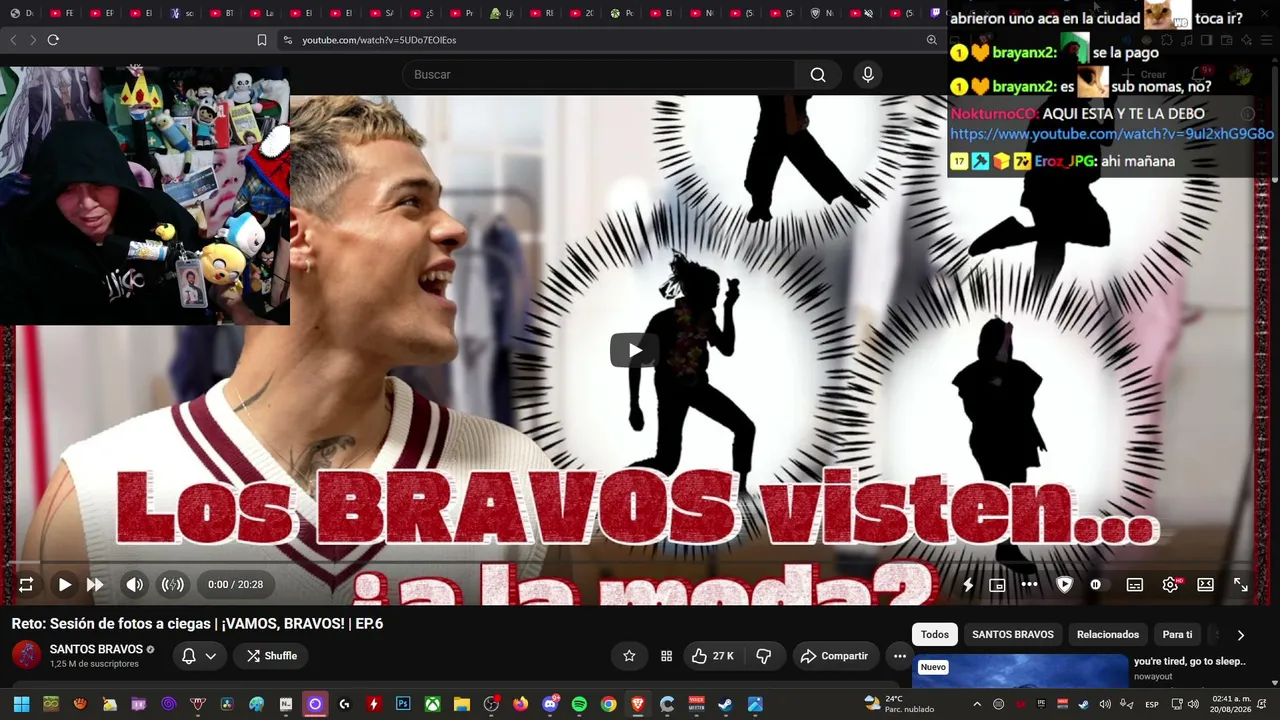Open Firefox from the taskbar
1280x720 pixels.
tap(520, 704)
